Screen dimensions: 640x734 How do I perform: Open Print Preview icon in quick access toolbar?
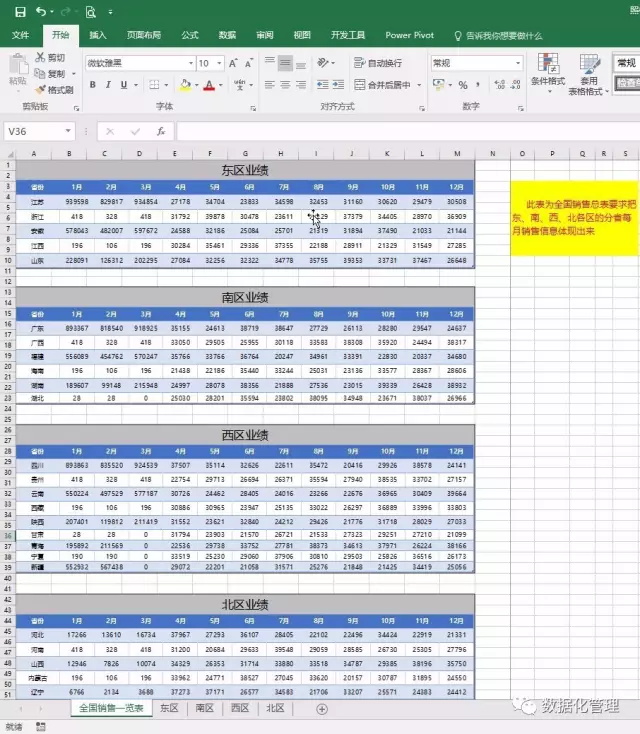click(90, 12)
